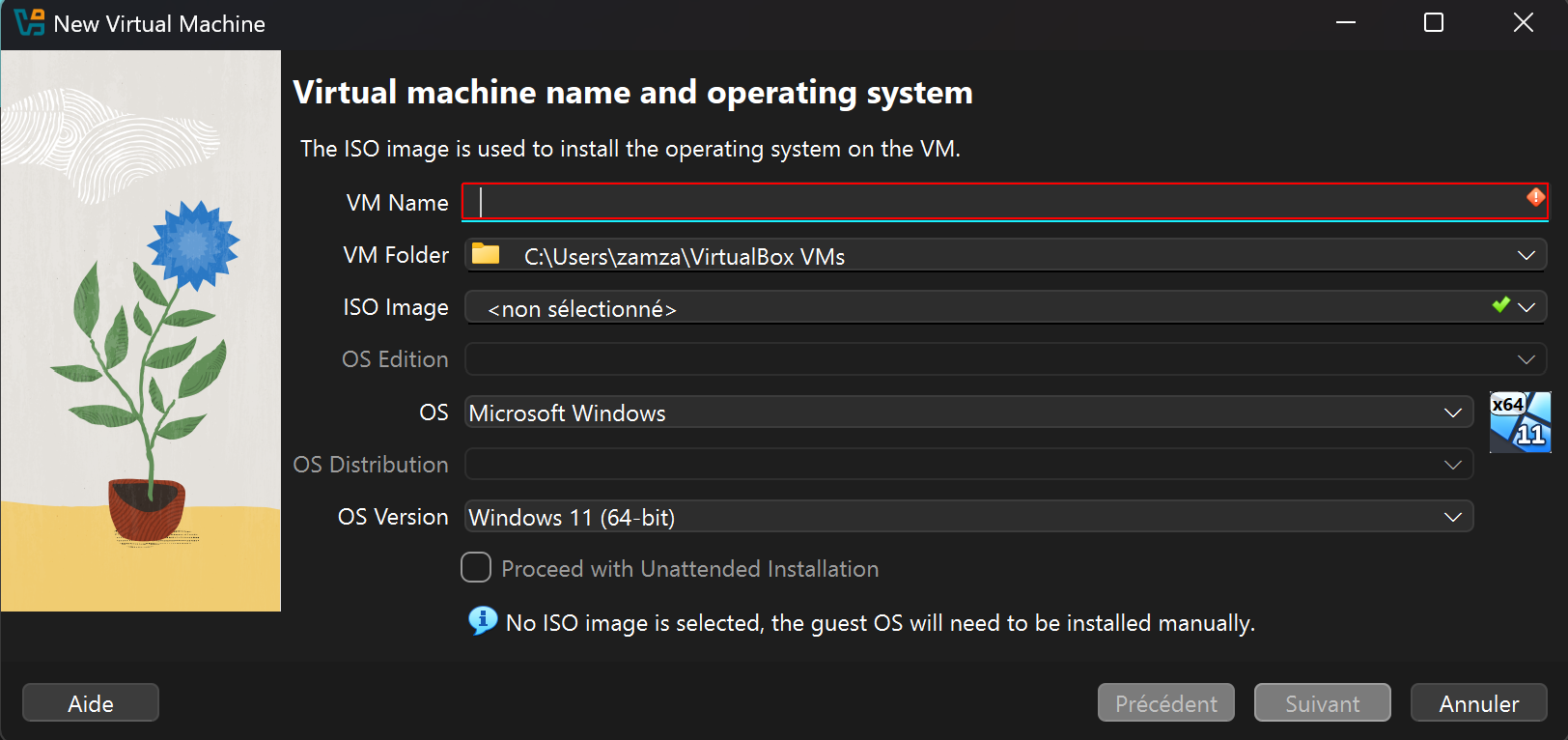Click the ISO Image label
The height and width of the screenshot is (740, 1568).
point(396,307)
